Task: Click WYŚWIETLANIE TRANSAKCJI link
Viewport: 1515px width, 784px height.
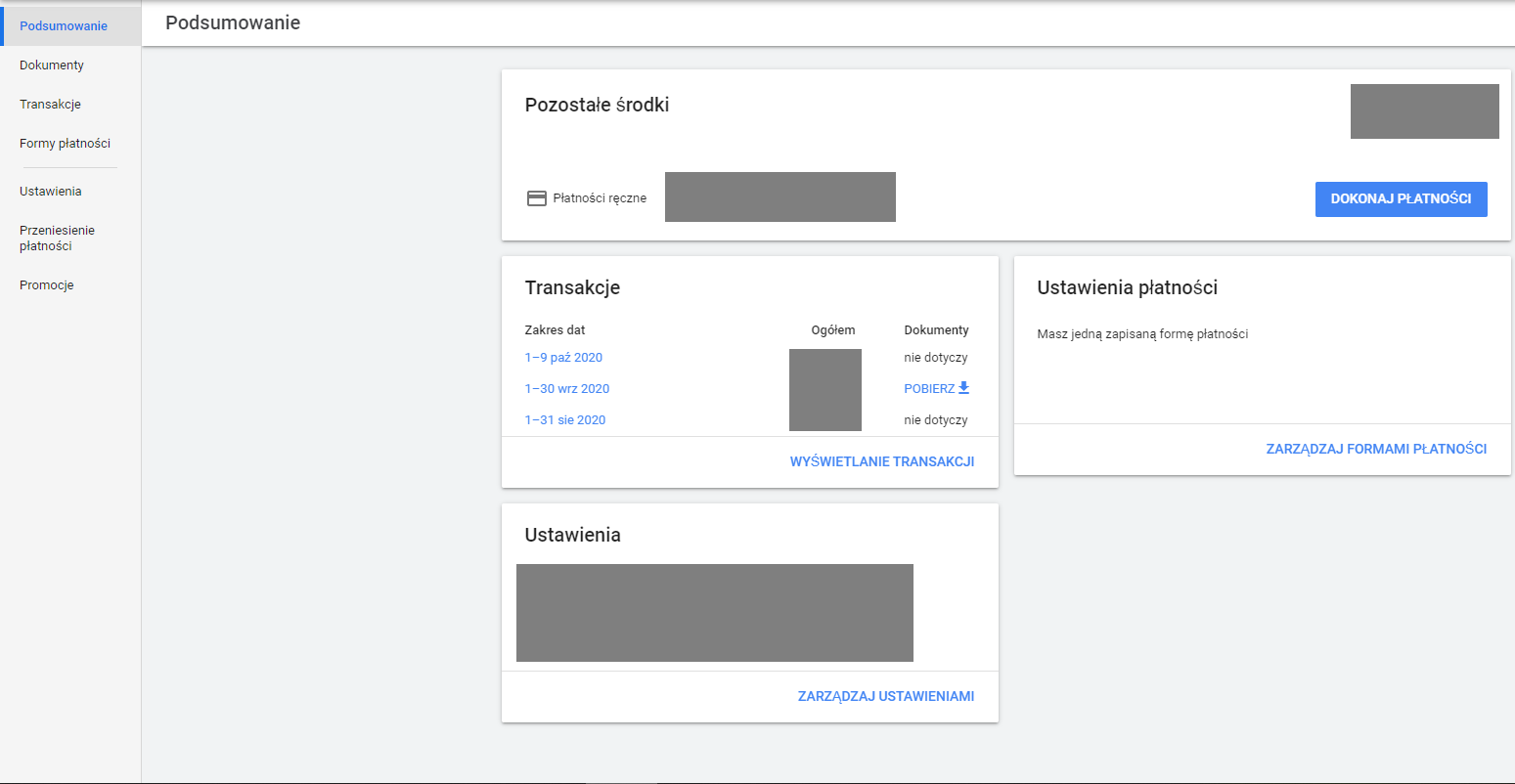Action: pos(882,461)
